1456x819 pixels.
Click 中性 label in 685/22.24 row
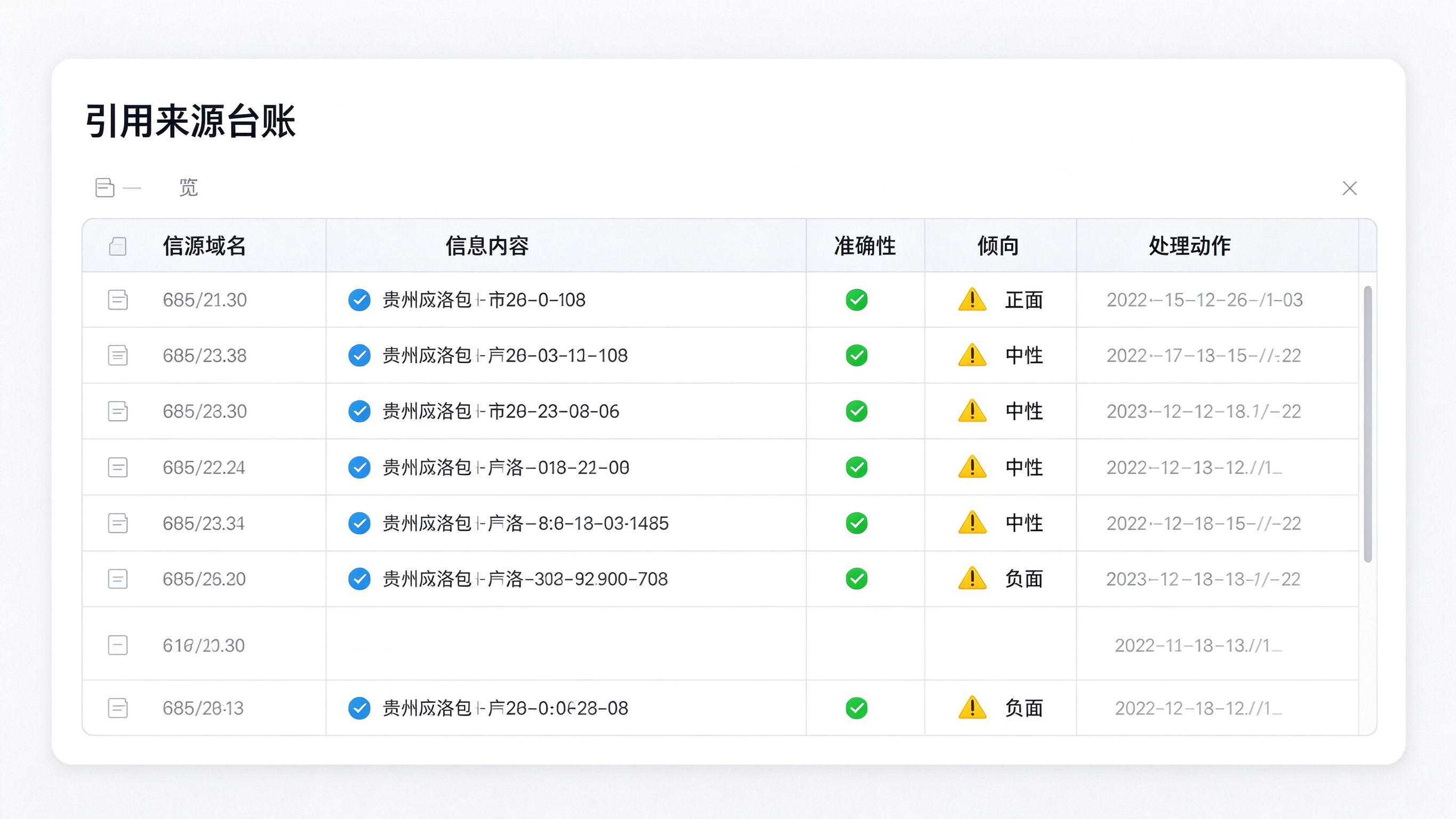pyautogui.click(x=1024, y=468)
